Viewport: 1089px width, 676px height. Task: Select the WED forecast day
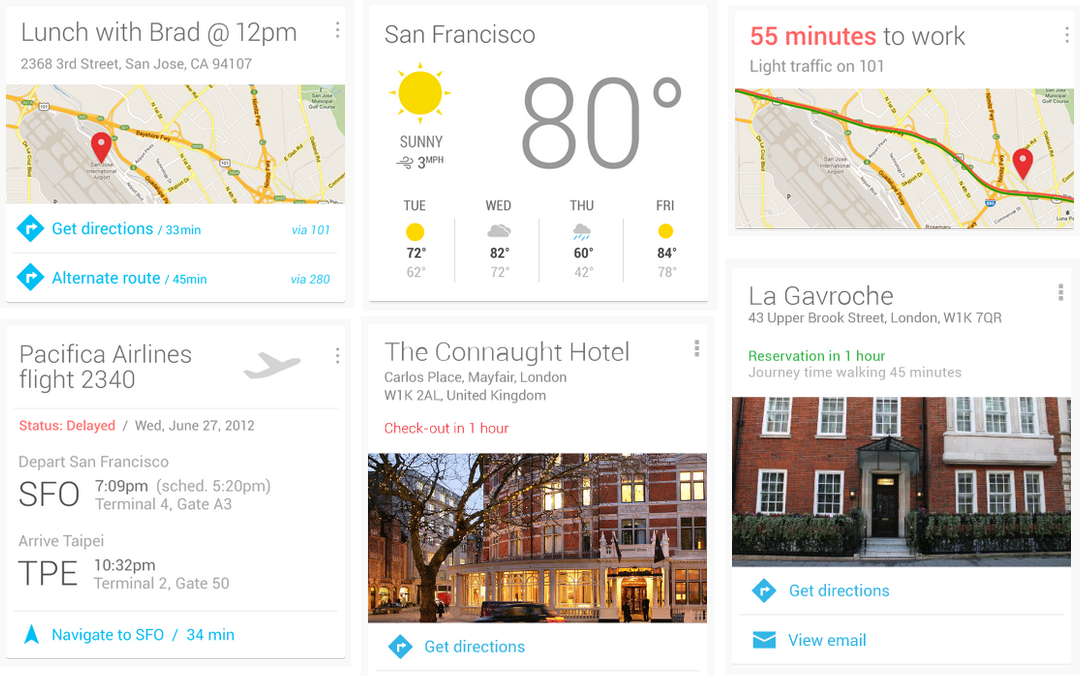click(498, 238)
